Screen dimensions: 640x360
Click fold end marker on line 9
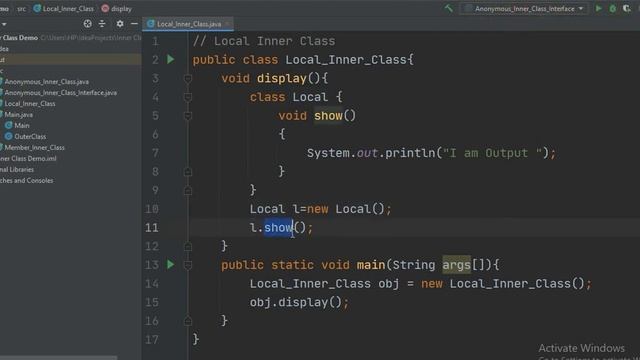tap(188, 190)
